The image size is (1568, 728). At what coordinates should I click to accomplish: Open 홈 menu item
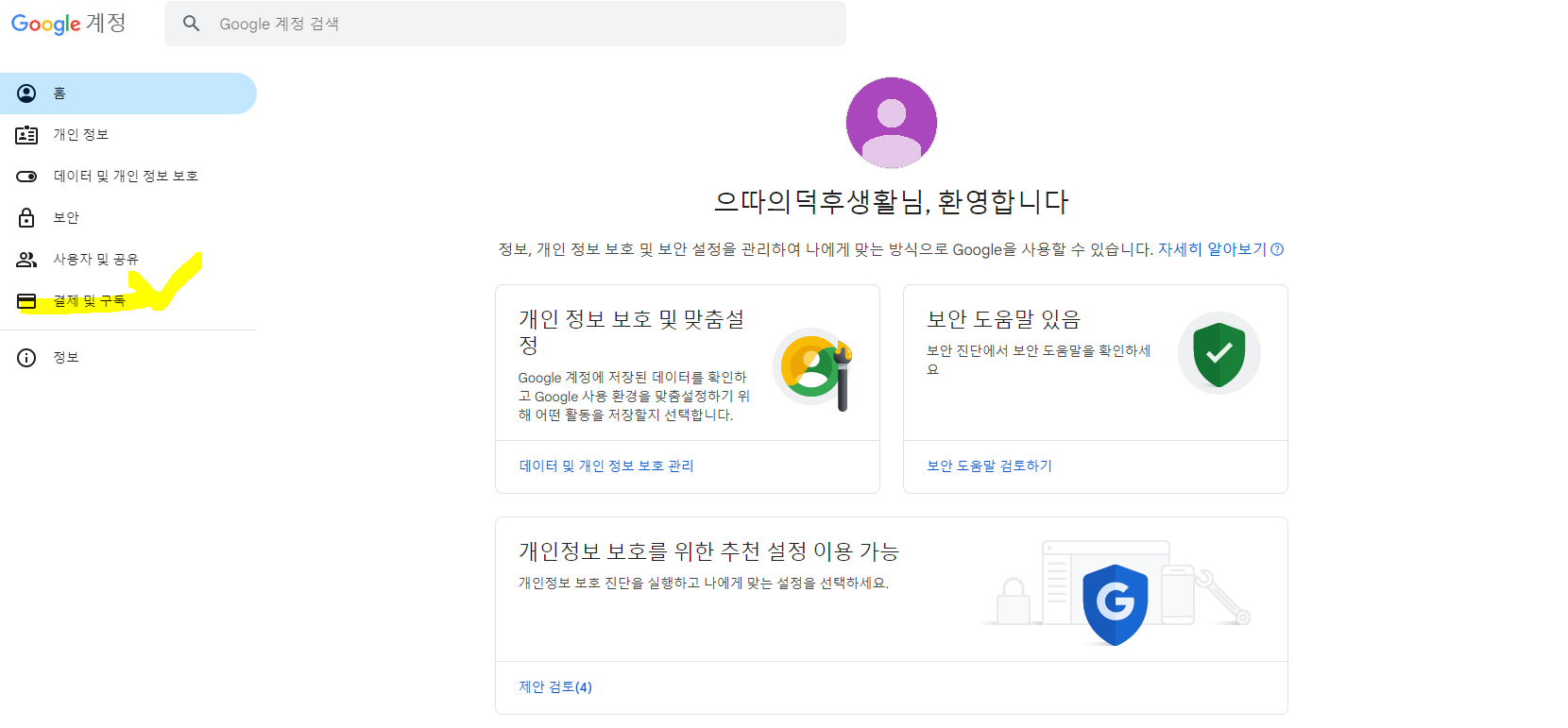128,93
